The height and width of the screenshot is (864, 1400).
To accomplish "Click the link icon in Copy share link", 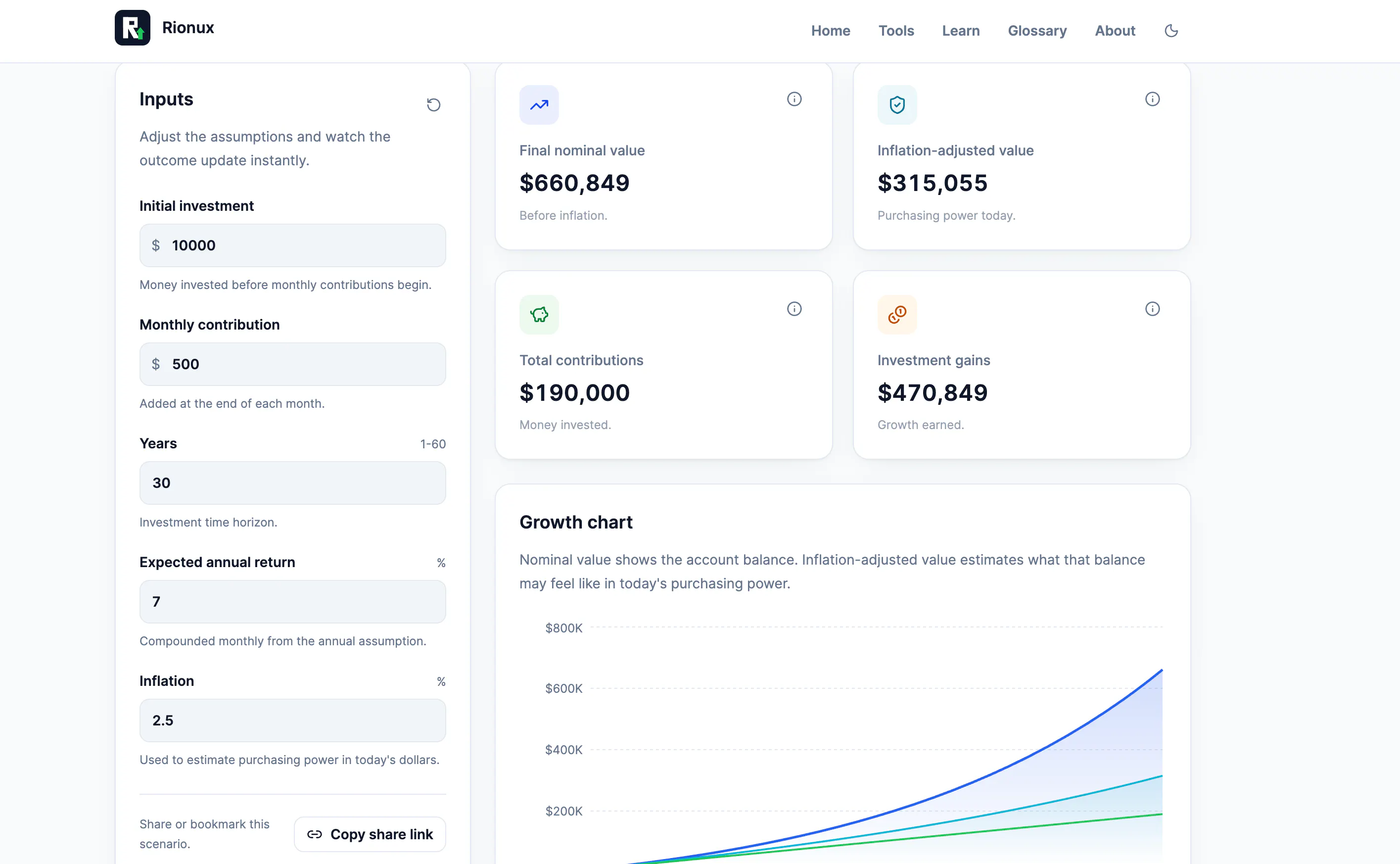I will (314, 834).
